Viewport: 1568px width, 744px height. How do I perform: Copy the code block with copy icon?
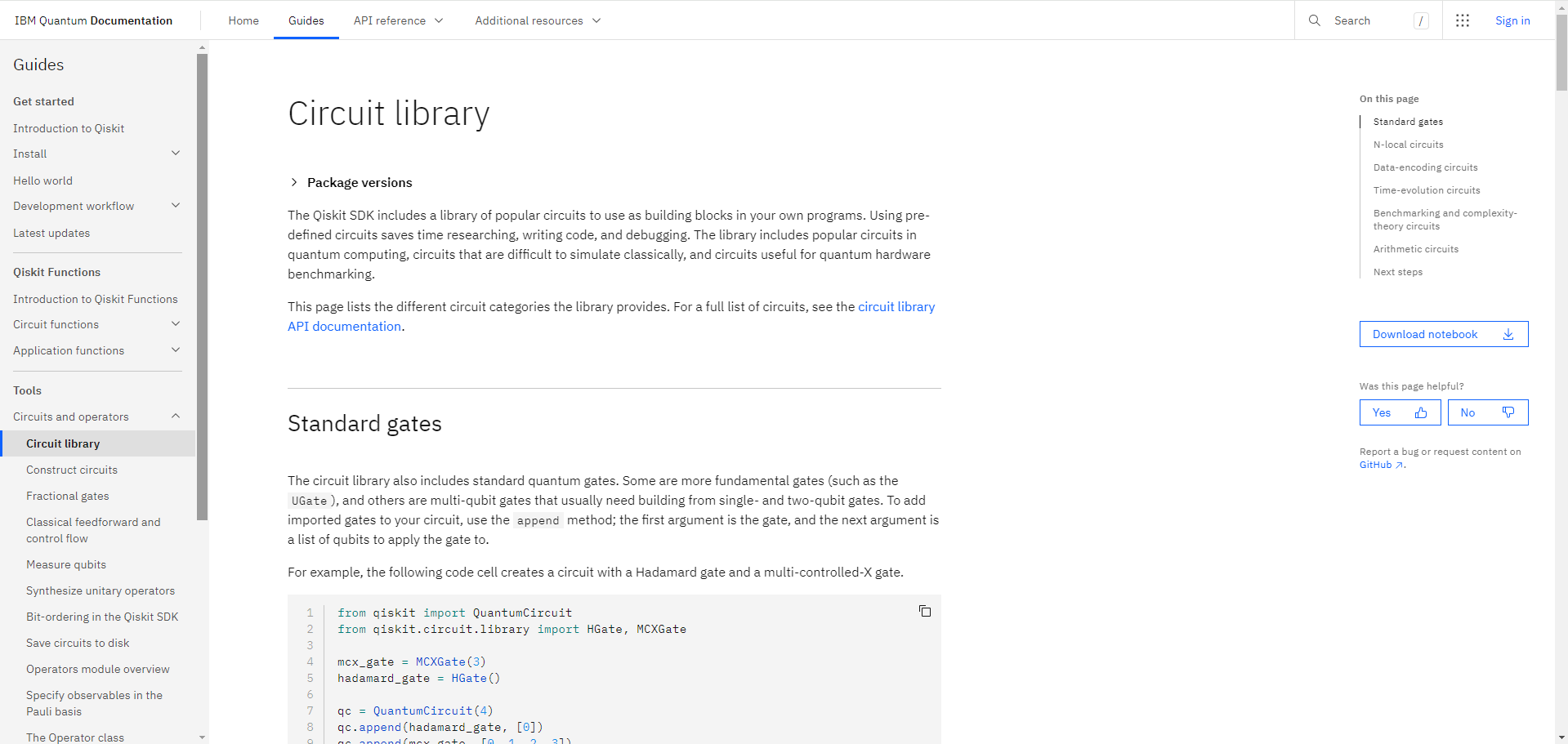click(x=925, y=612)
